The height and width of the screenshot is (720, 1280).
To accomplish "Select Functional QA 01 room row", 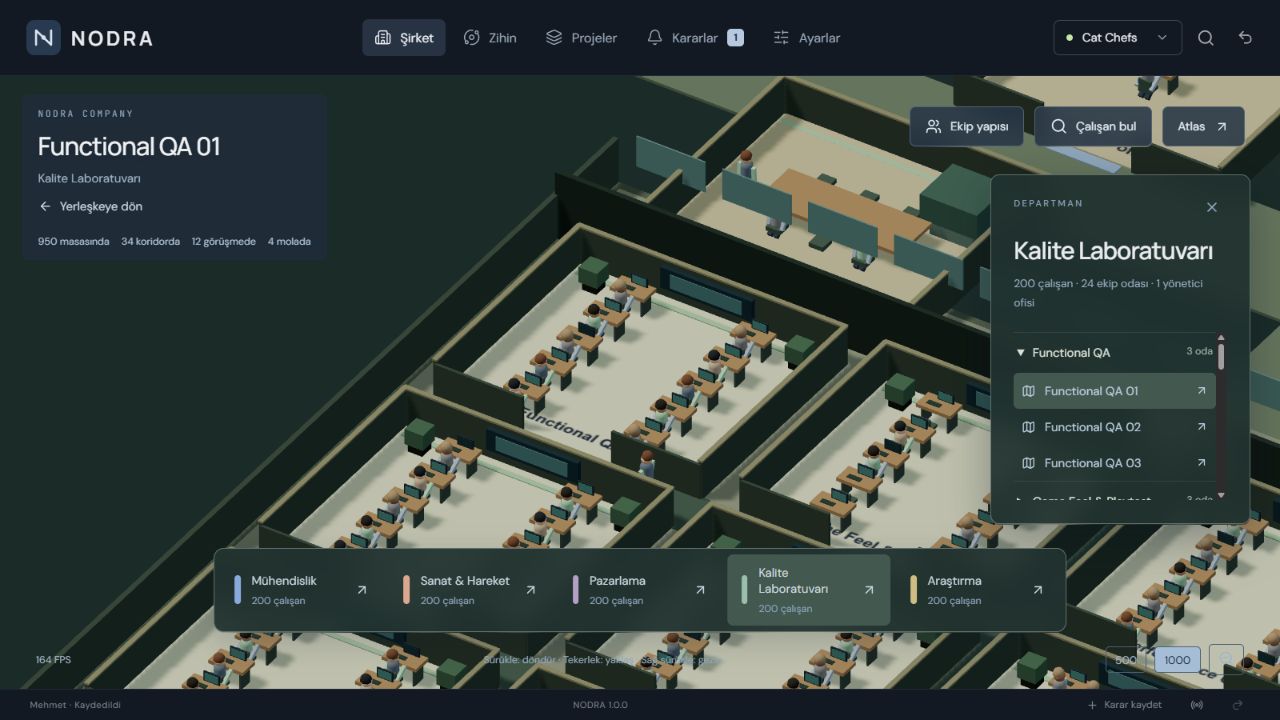I will (1115, 391).
